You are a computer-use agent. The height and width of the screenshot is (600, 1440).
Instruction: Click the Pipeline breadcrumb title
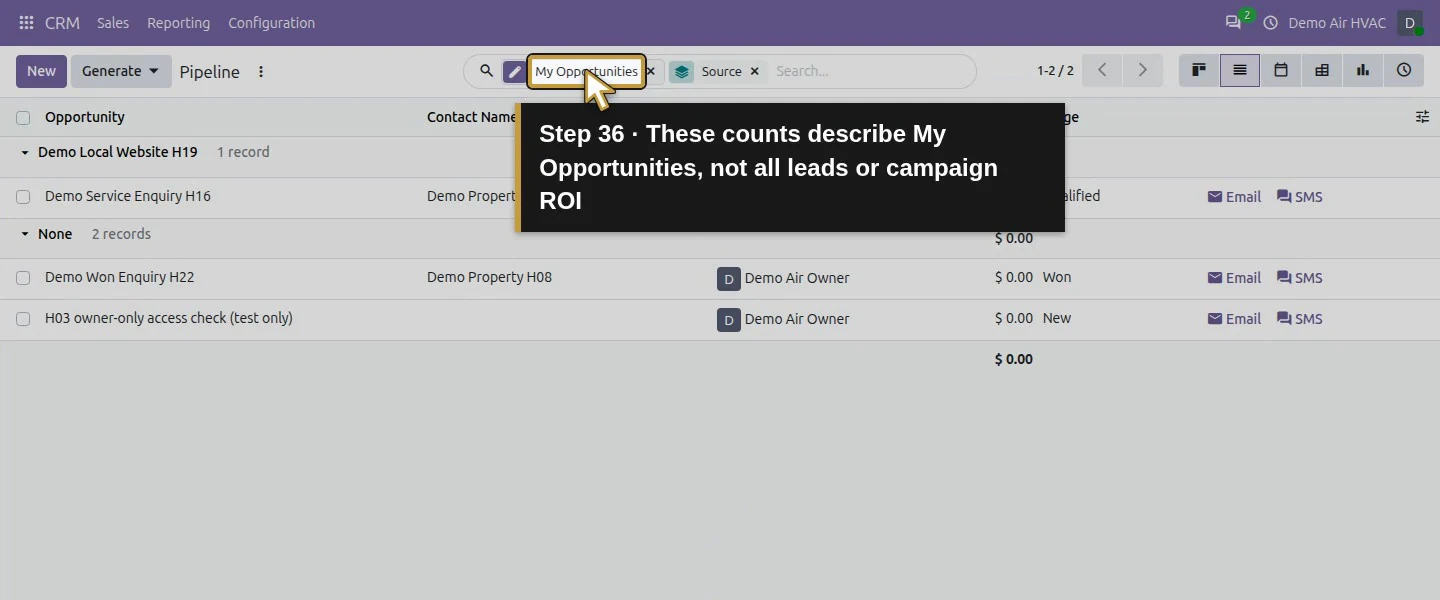(x=210, y=72)
